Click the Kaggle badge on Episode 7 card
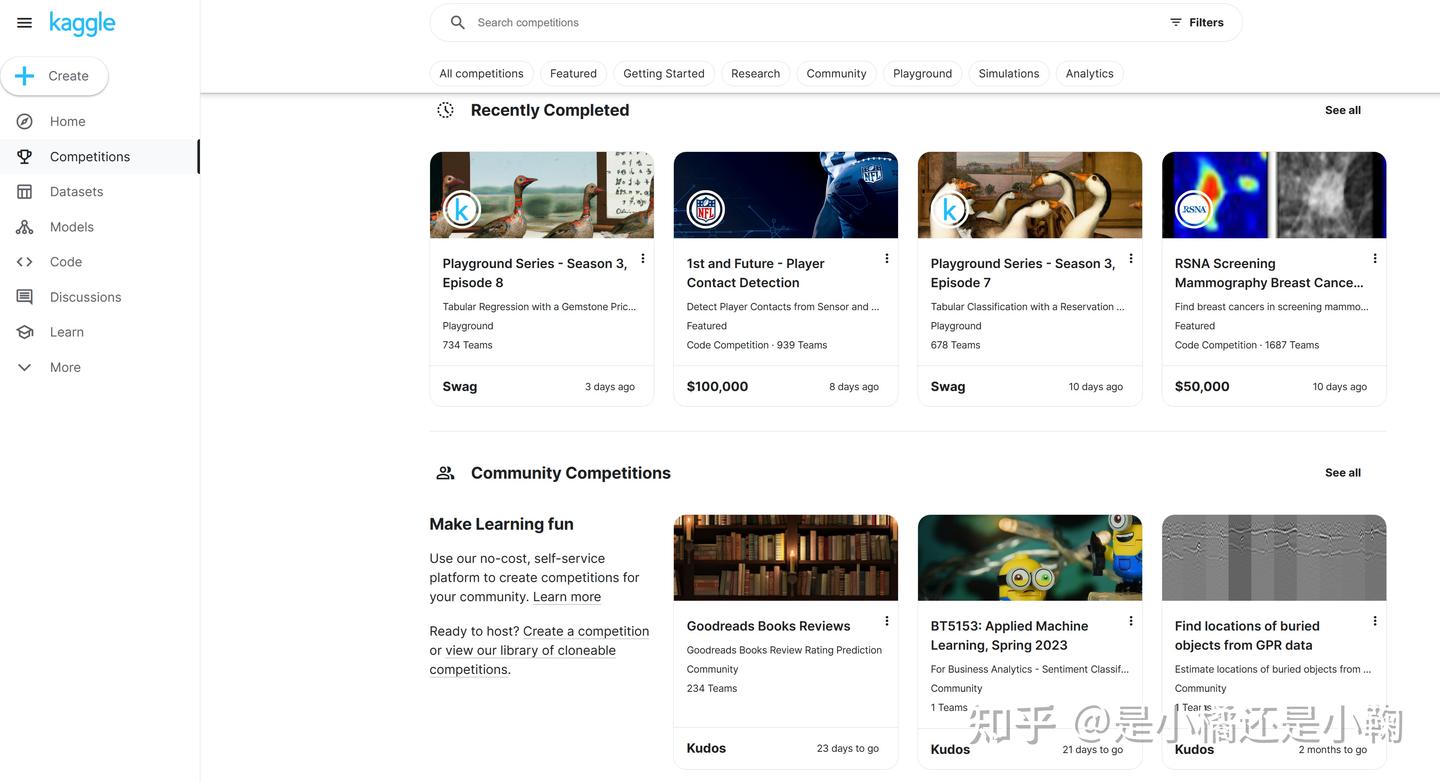Viewport: 1440px width, 782px height. (x=950, y=210)
